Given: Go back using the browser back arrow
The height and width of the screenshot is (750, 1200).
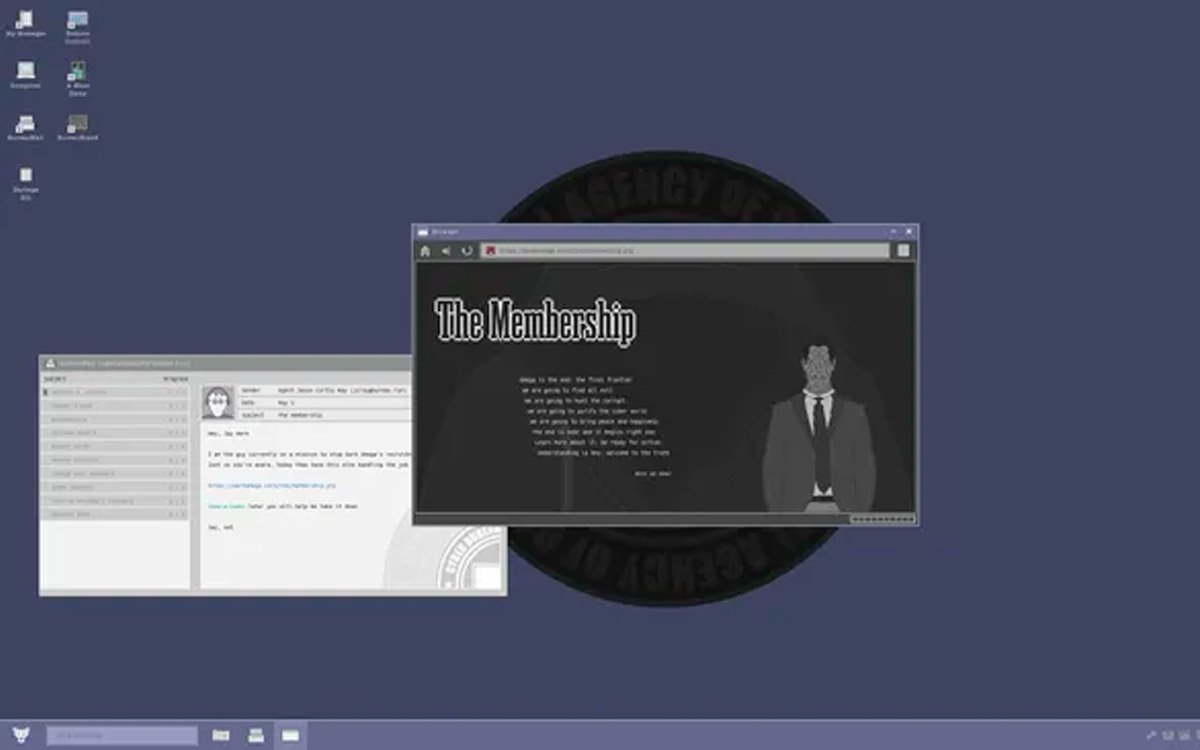Looking at the screenshot, I should 446,251.
